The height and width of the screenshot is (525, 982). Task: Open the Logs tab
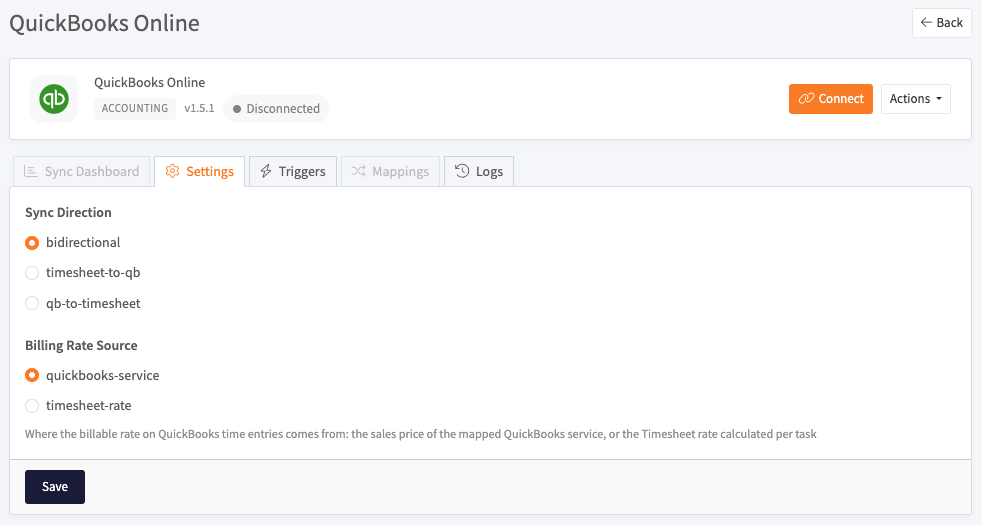coord(479,171)
